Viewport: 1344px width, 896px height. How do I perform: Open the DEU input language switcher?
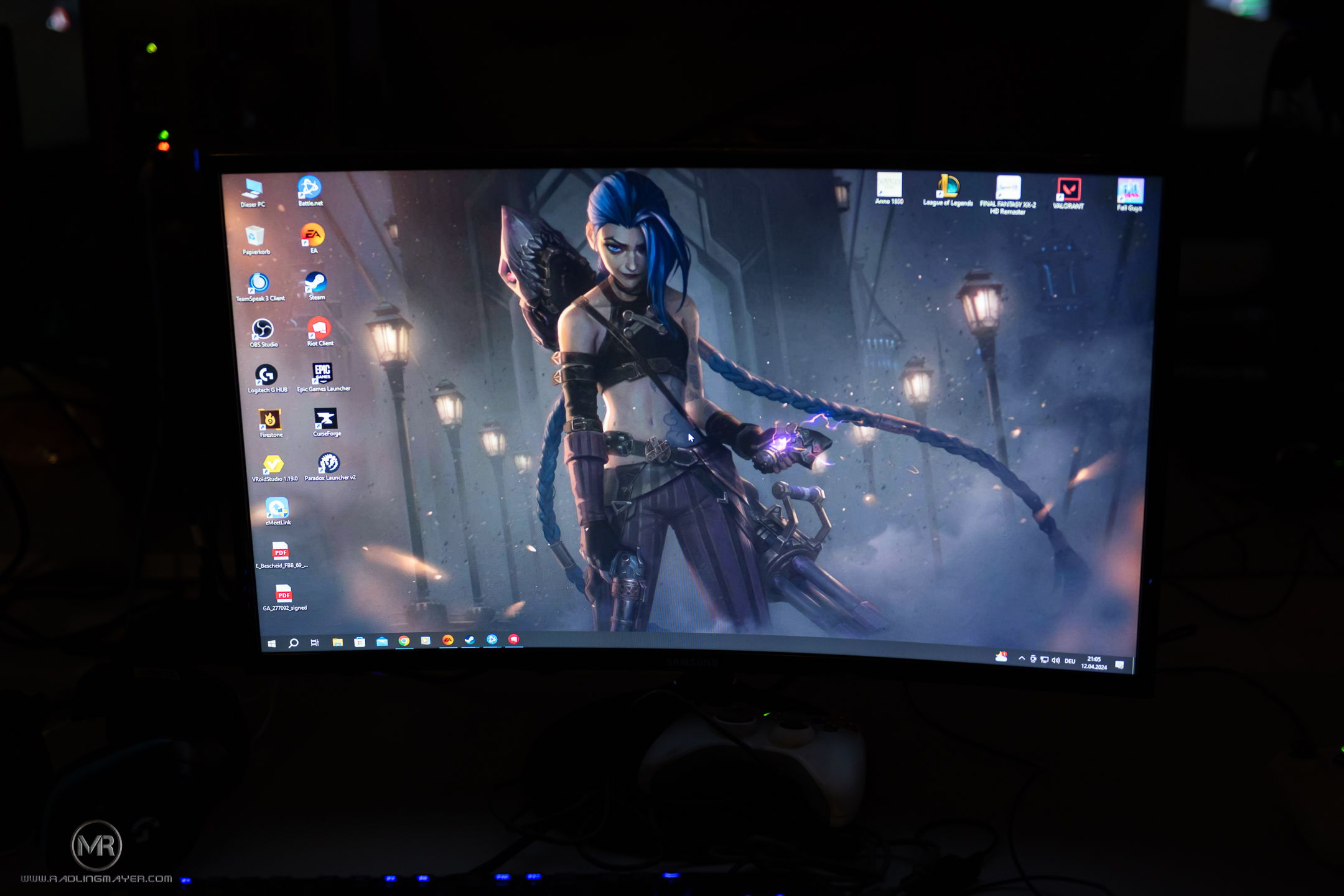pos(1070,661)
